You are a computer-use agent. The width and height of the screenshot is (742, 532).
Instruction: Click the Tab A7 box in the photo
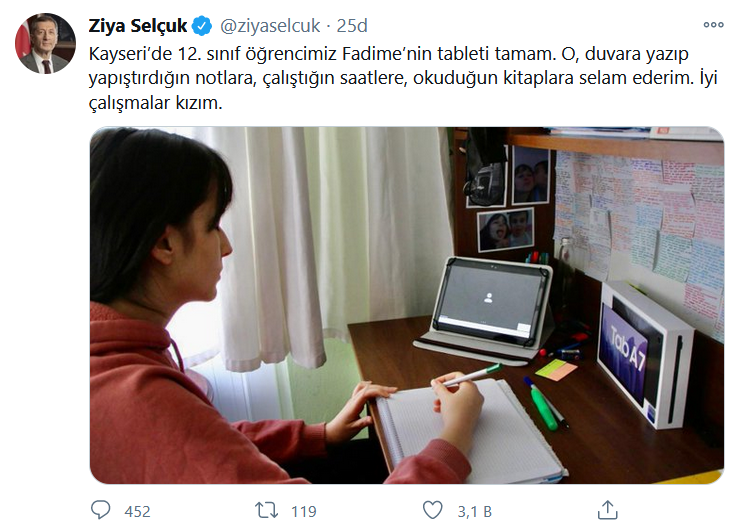click(645, 355)
